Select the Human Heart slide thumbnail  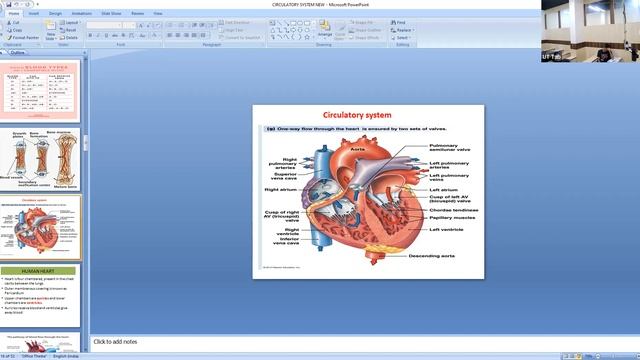point(40,296)
